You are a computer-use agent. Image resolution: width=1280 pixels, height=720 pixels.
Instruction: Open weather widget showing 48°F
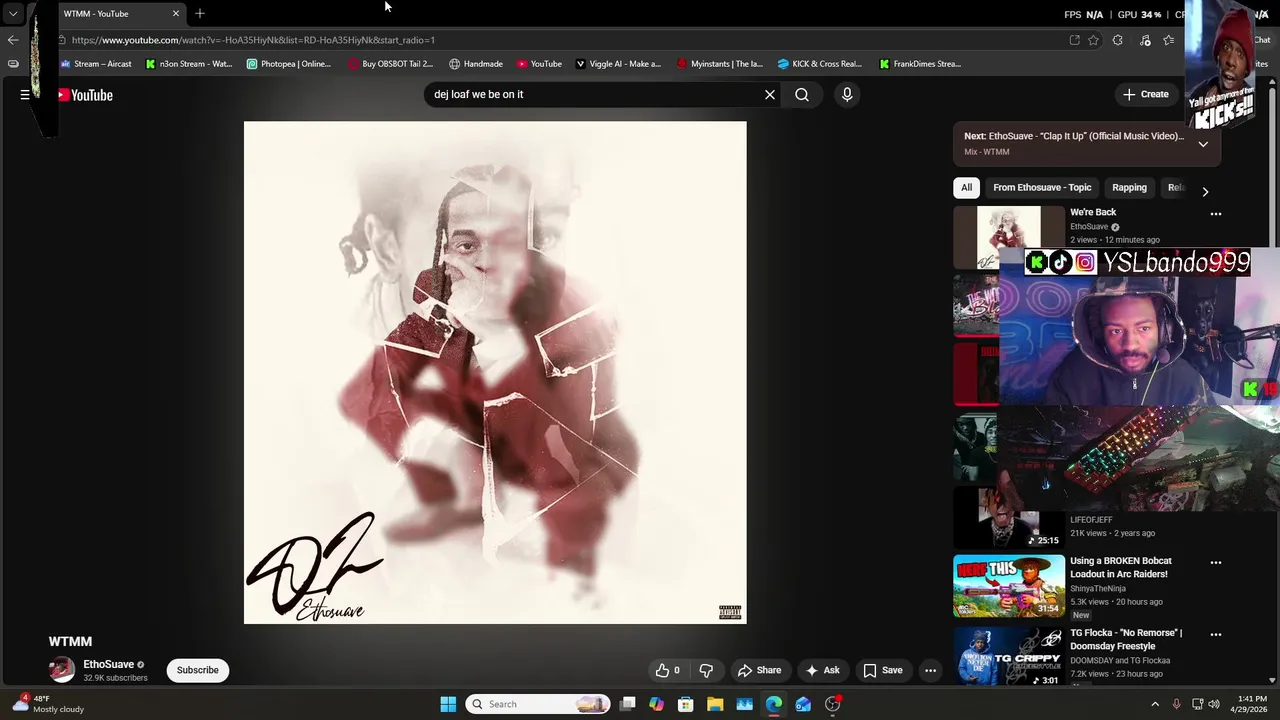47,704
